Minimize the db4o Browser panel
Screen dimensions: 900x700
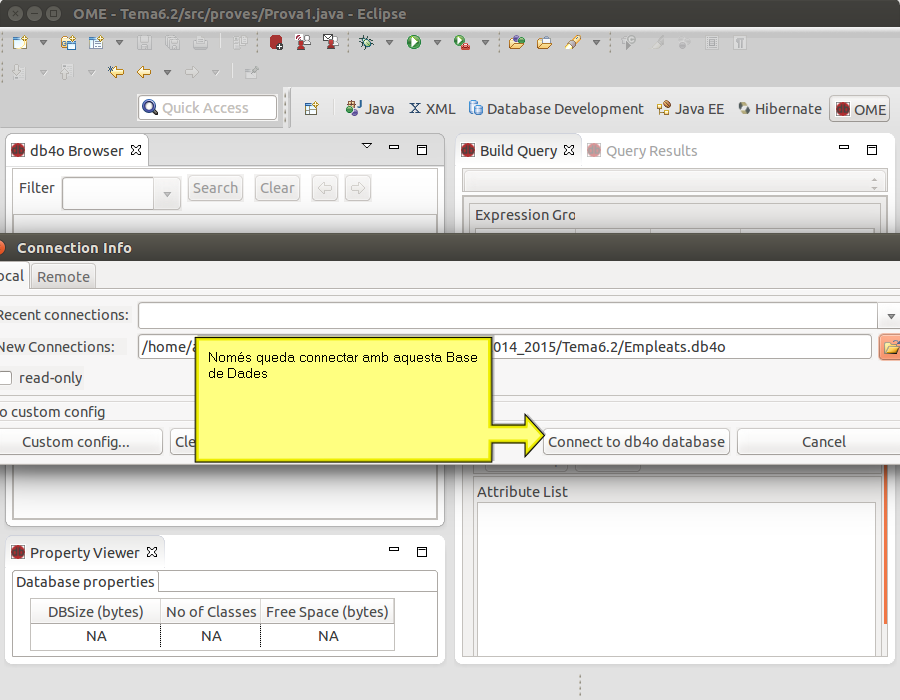[x=394, y=147]
